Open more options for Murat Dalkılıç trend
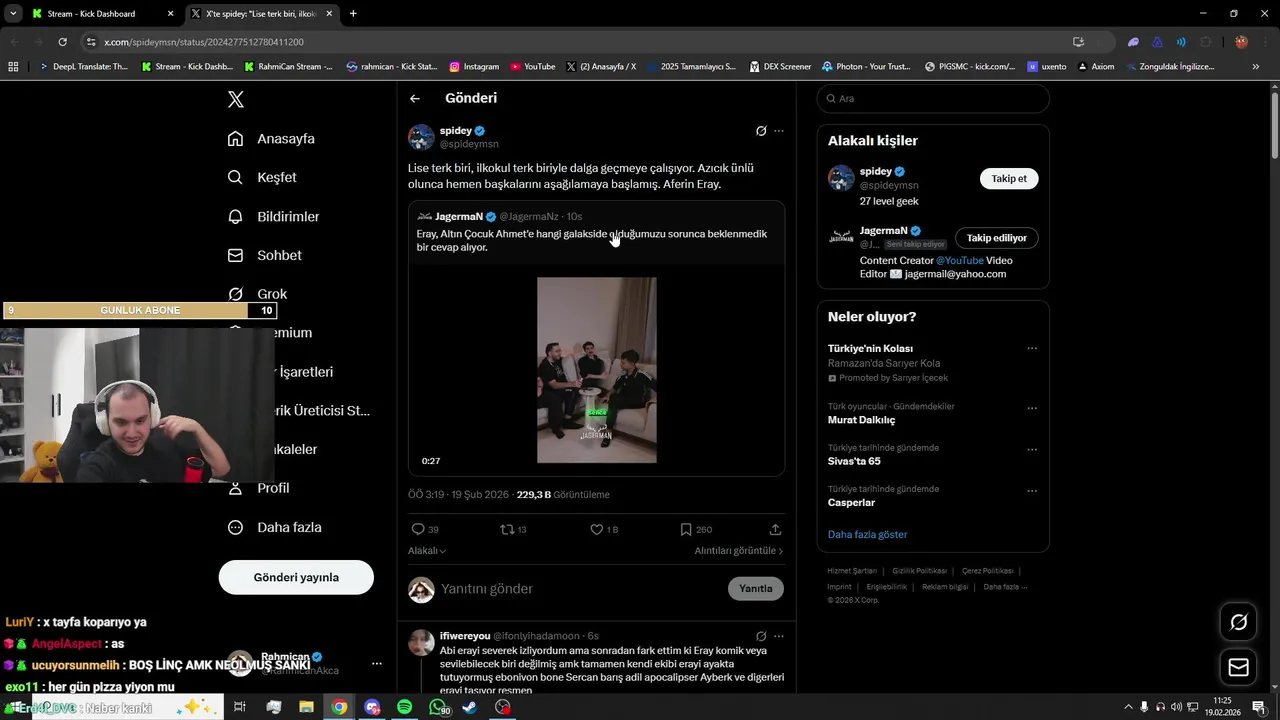 pos(1032,408)
